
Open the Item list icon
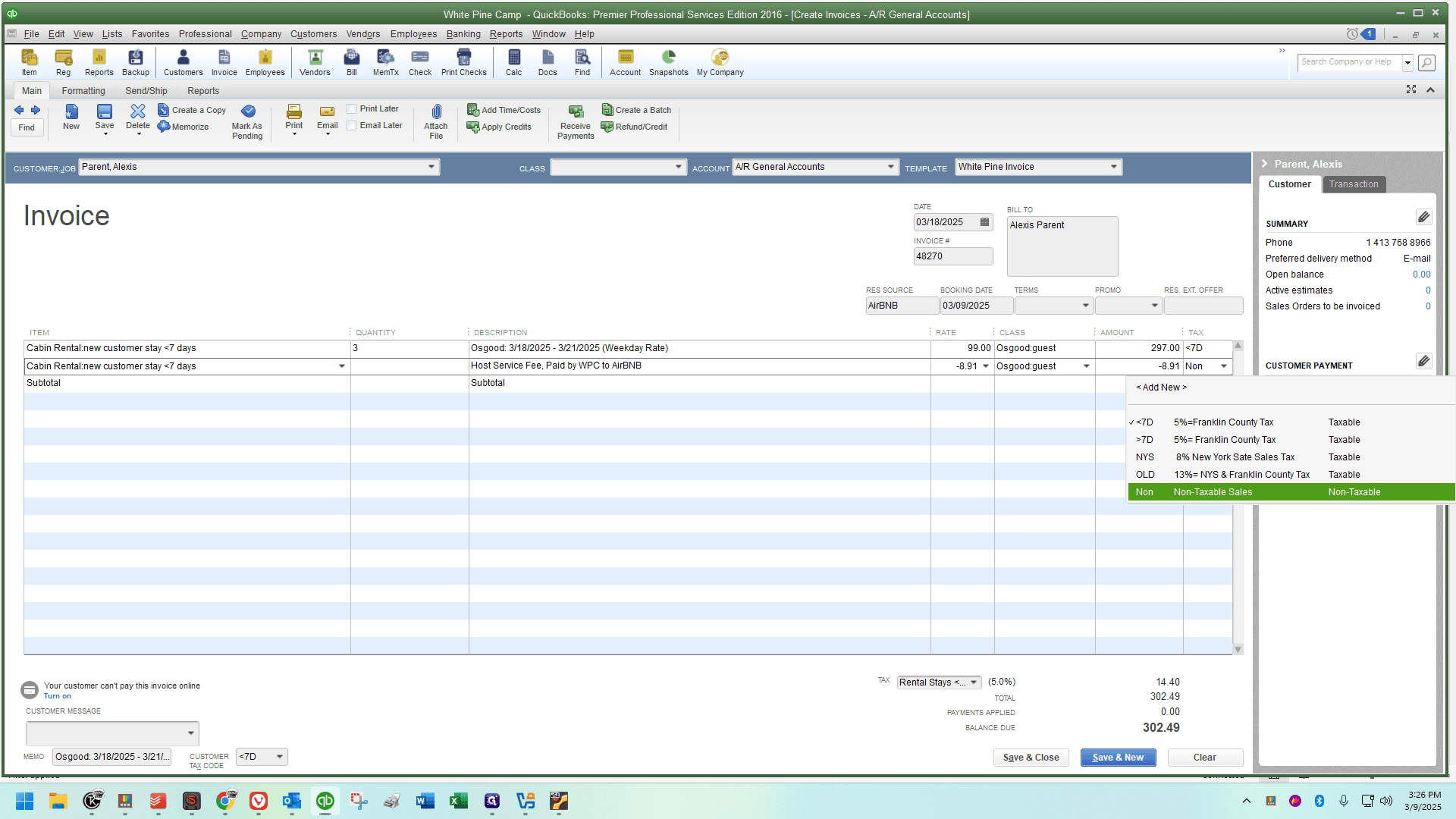(x=29, y=62)
